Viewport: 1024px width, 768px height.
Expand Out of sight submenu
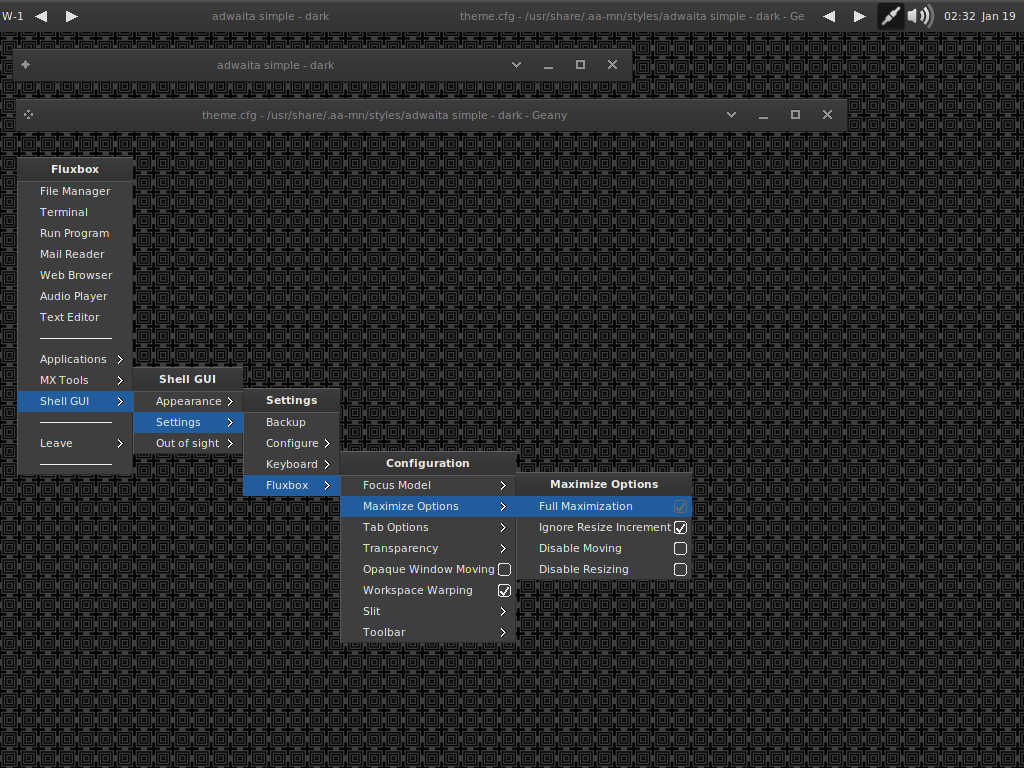[x=188, y=443]
